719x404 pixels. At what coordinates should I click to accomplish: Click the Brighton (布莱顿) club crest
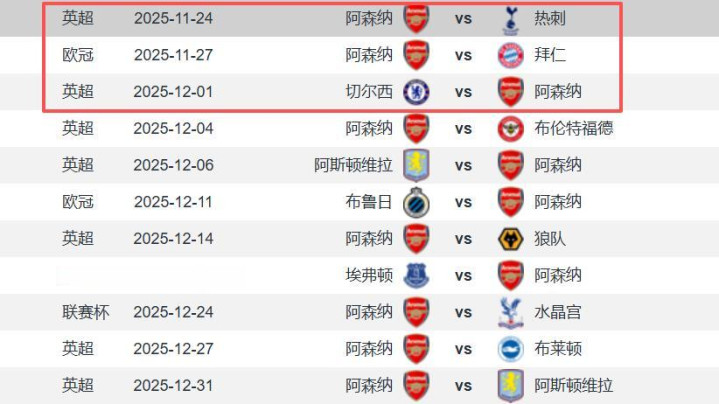511,348
